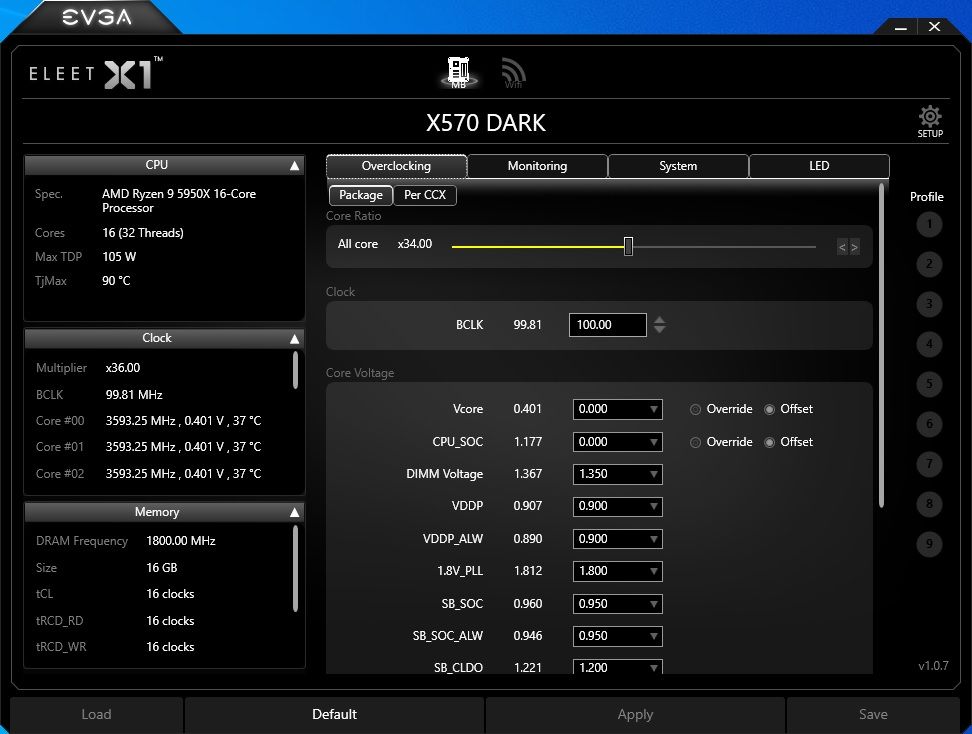Open the SETUP gear icon

coord(930,122)
